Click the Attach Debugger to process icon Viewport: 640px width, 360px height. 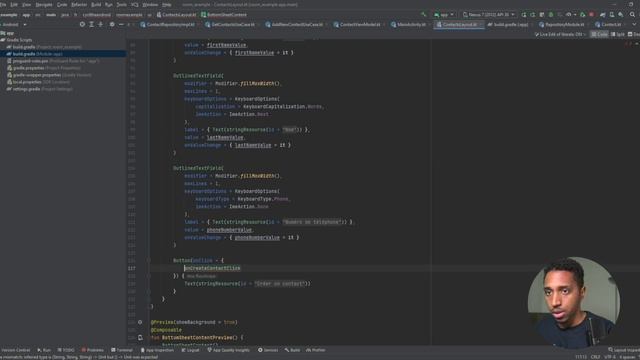coord(582,15)
